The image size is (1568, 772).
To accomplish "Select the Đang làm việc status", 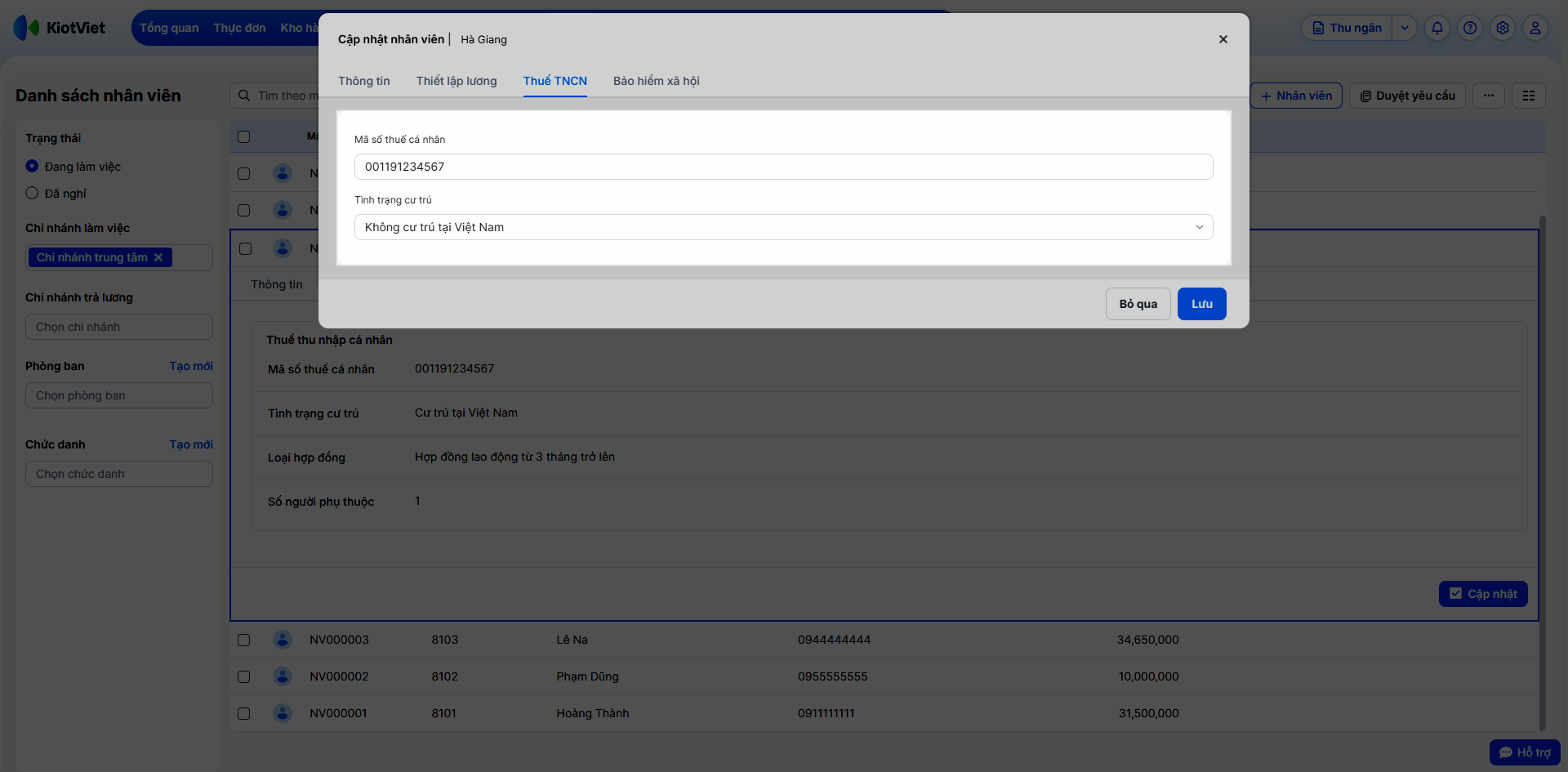I will (x=32, y=166).
